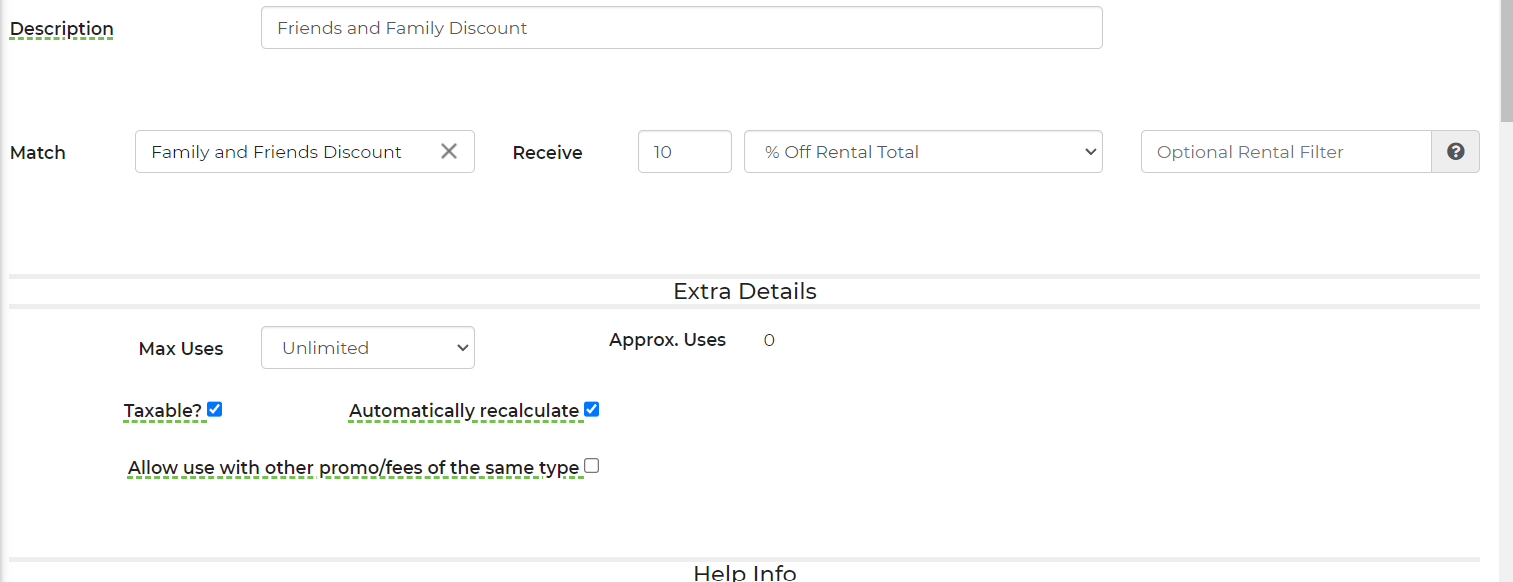Uncheck the Taxable checkbox
Viewport: 1513px width, 582px height.
[214, 409]
